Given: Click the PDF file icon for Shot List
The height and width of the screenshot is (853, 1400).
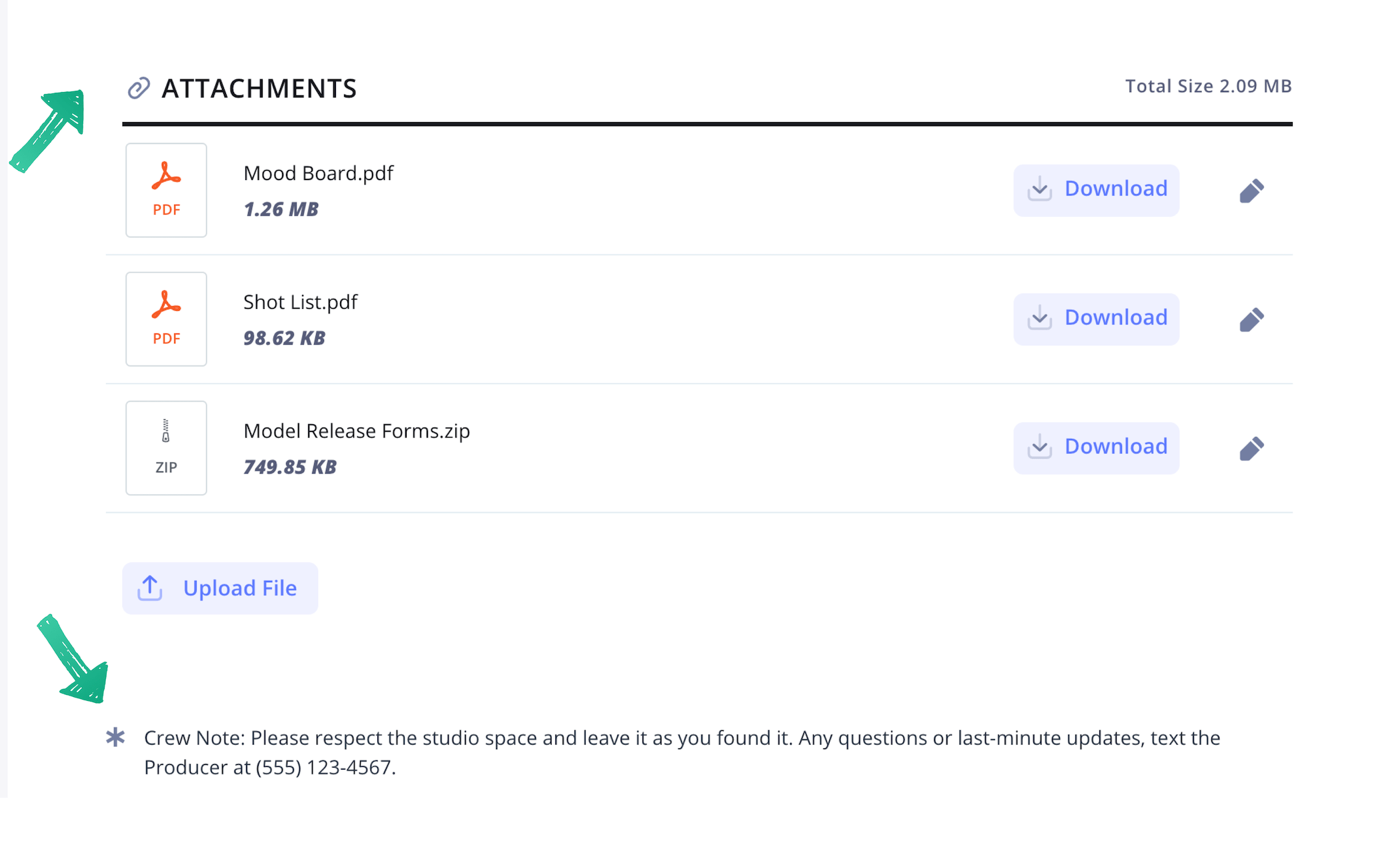Looking at the screenshot, I should coord(166,319).
